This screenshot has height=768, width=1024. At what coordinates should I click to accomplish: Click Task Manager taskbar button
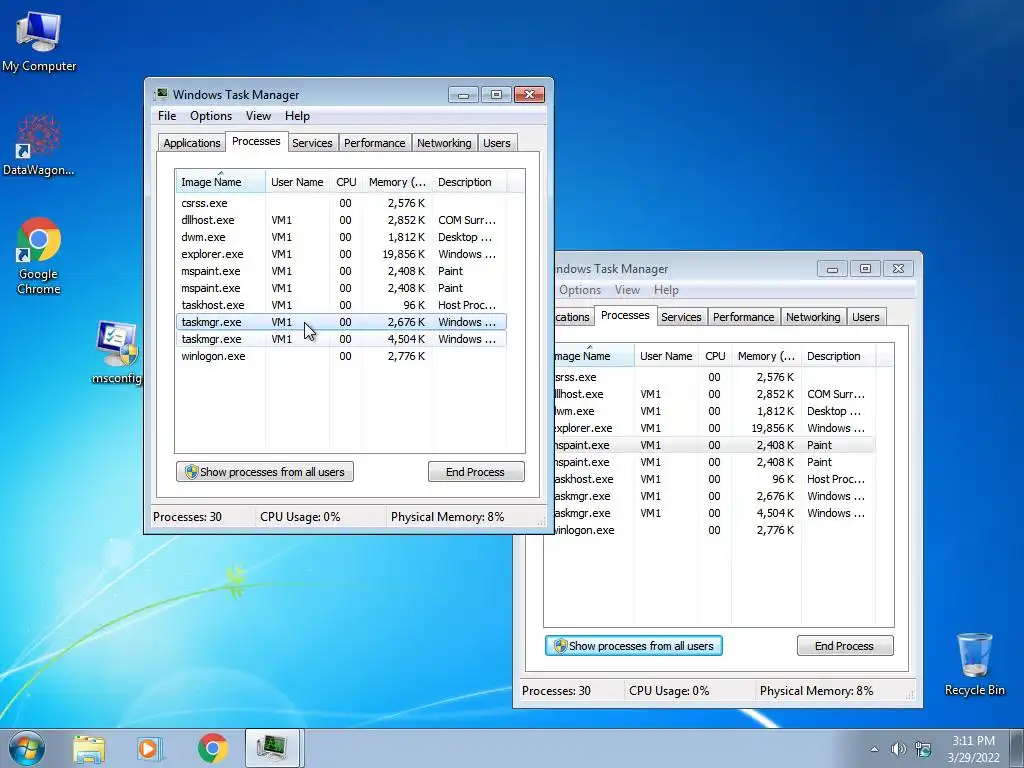pyautogui.click(x=272, y=748)
